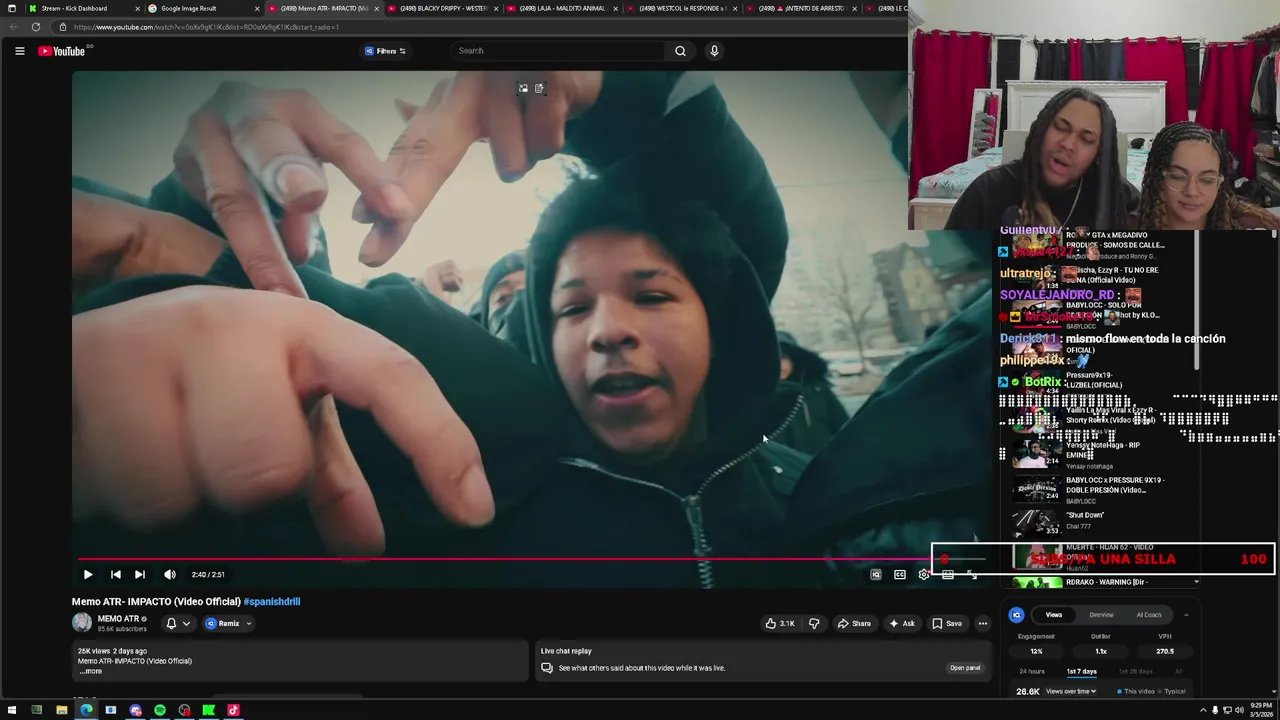1280x720 pixels.
Task: Switch to LAJA - MALDITO ANIMAL tab
Action: [x=563, y=8]
